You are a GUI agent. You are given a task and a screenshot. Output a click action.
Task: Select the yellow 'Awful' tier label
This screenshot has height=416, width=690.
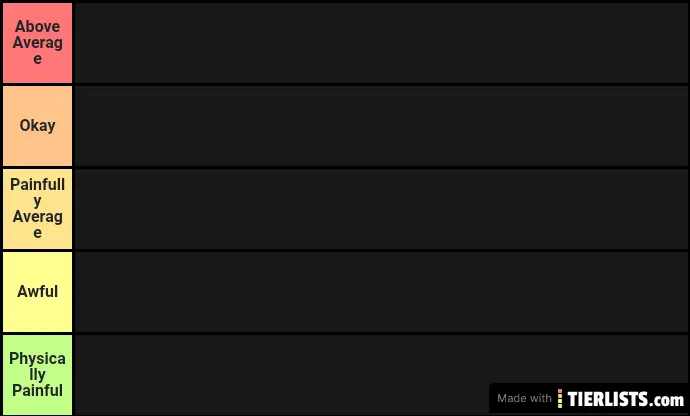pos(37,292)
